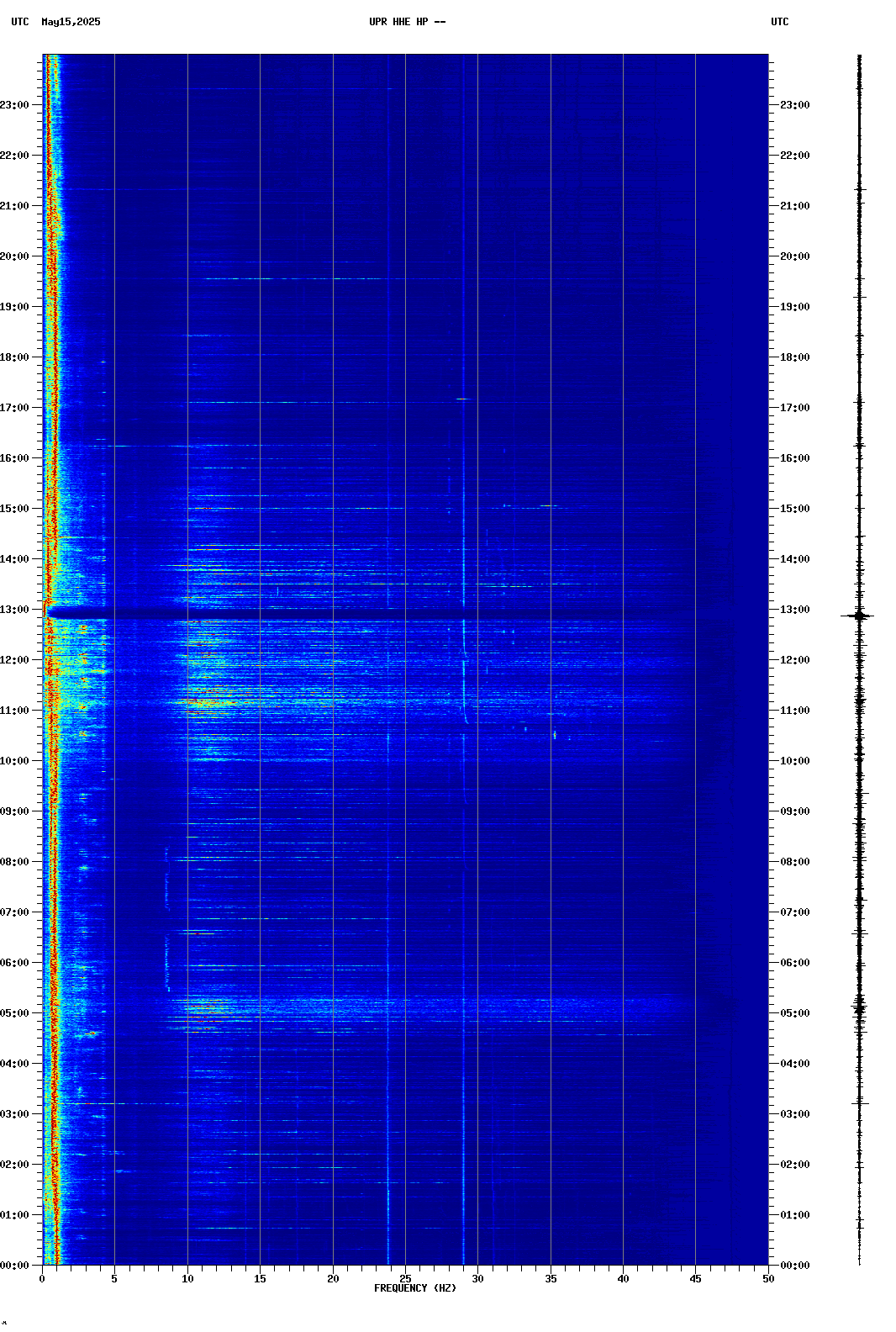Click the right-axis 05:00 time label
The image size is (896, 1332).
tap(795, 1013)
